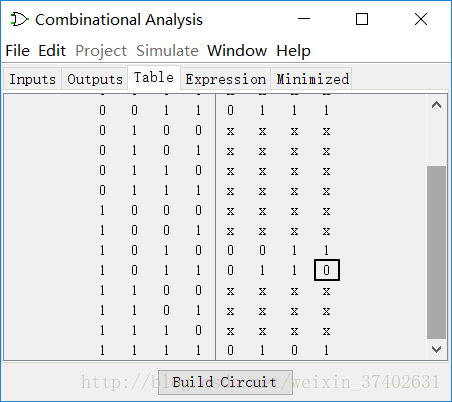
Task: Open the Edit menu
Action: click(52, 51)
